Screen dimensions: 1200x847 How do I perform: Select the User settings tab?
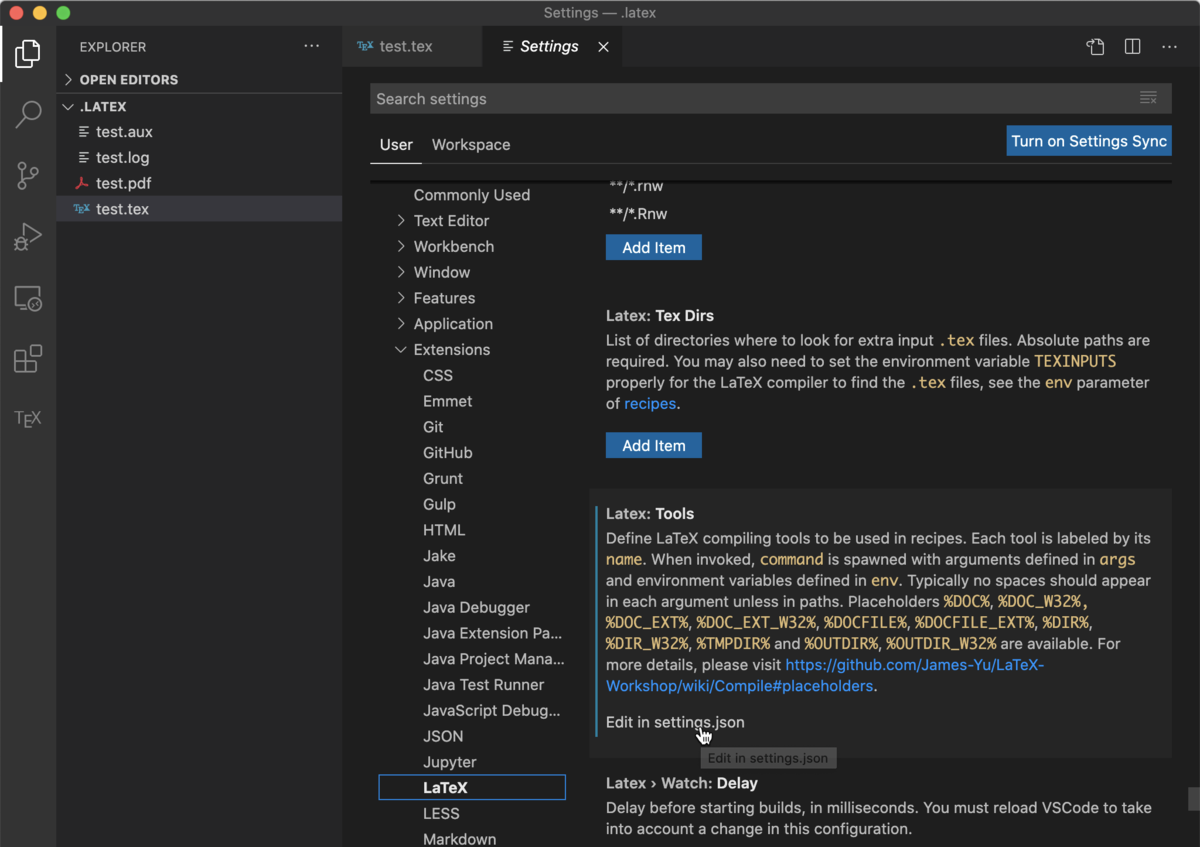click(396, 145)
